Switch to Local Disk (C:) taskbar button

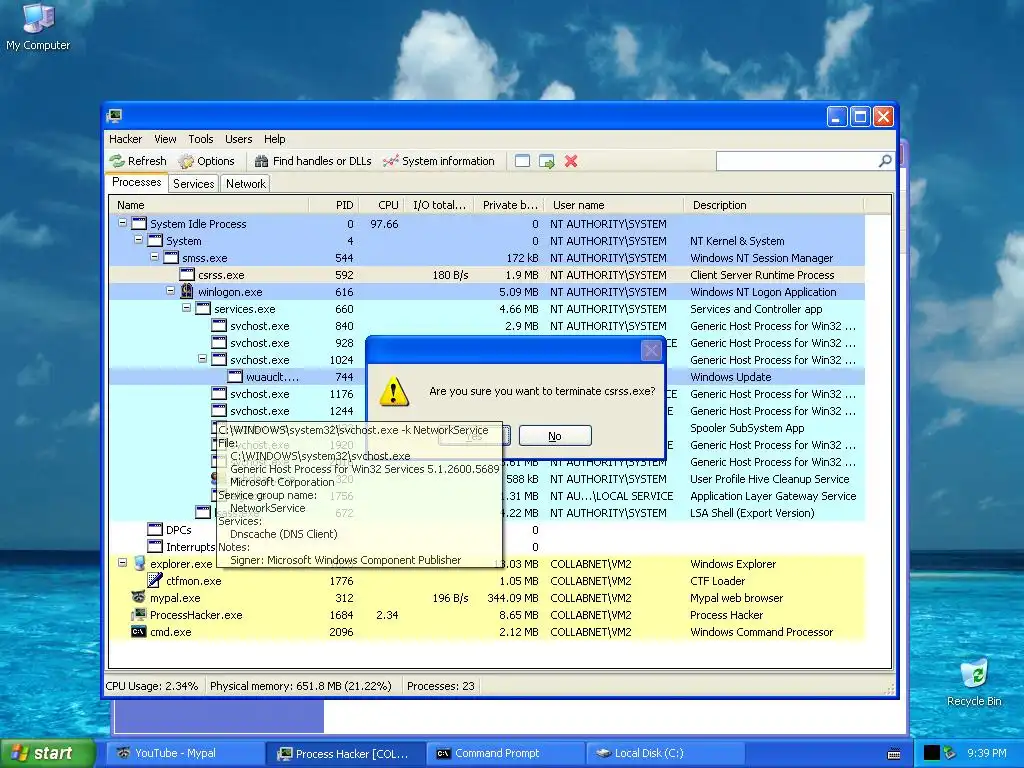(x=664, y=753)
